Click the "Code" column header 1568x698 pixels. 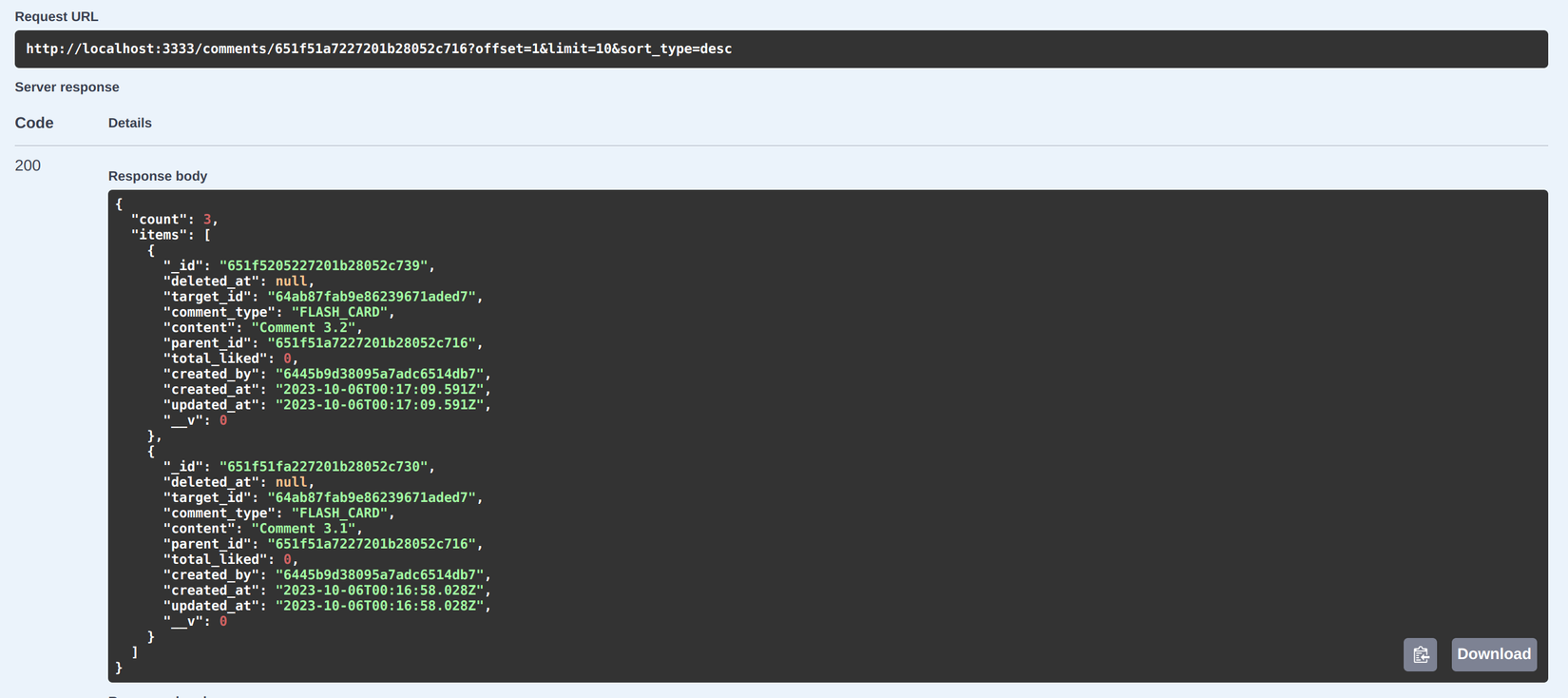pyautogui.click(x=34, y=123)
